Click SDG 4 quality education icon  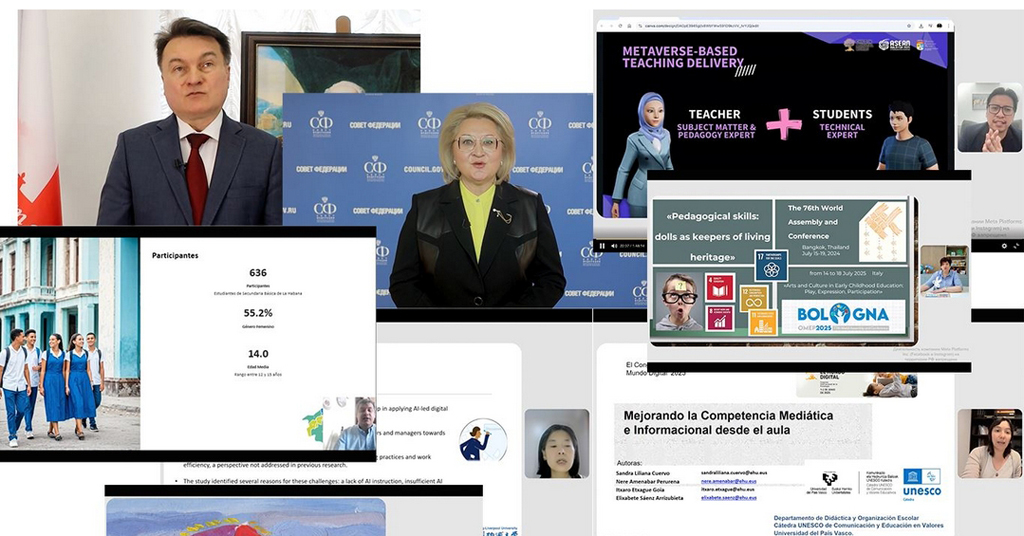click(x=720, y=288)
